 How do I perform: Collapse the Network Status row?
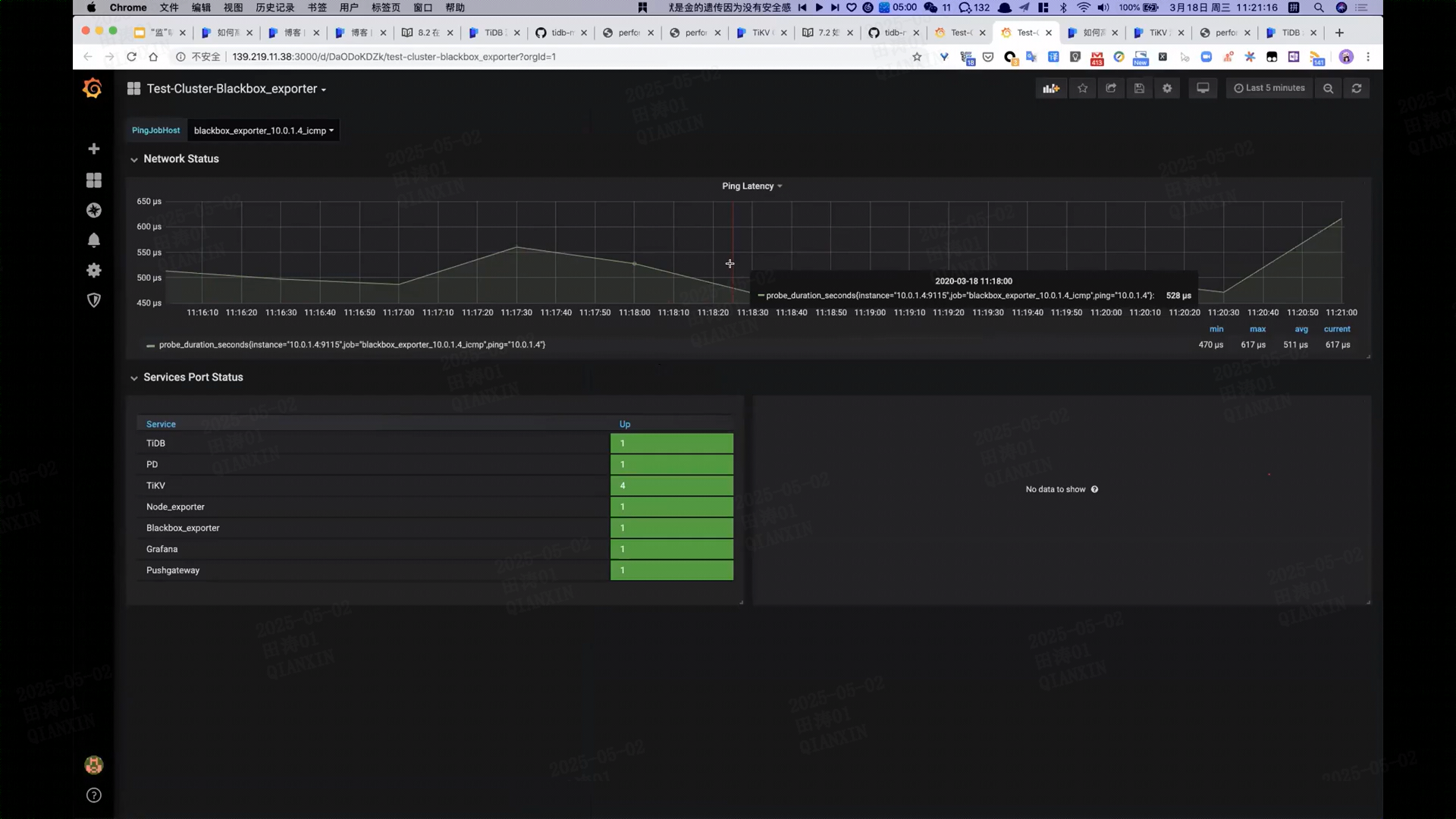180,159
